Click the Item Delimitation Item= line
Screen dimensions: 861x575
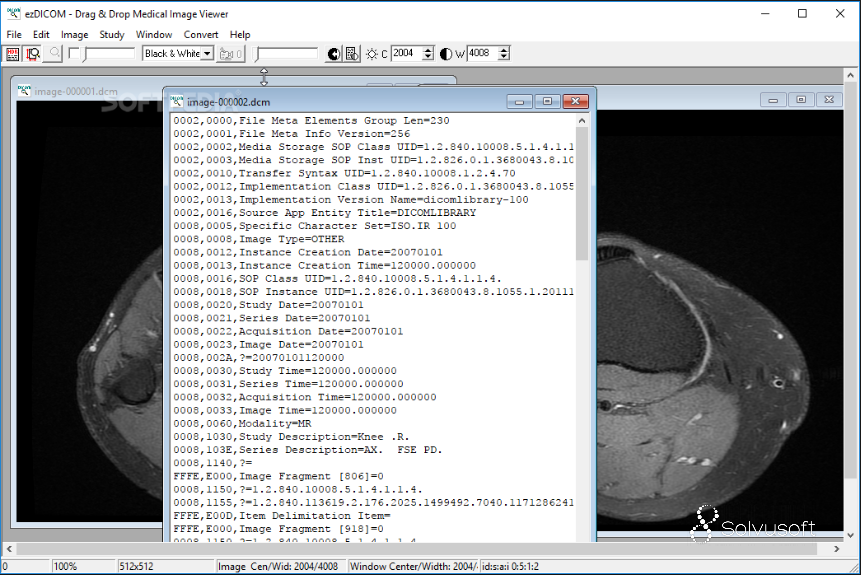click(282, 516)
